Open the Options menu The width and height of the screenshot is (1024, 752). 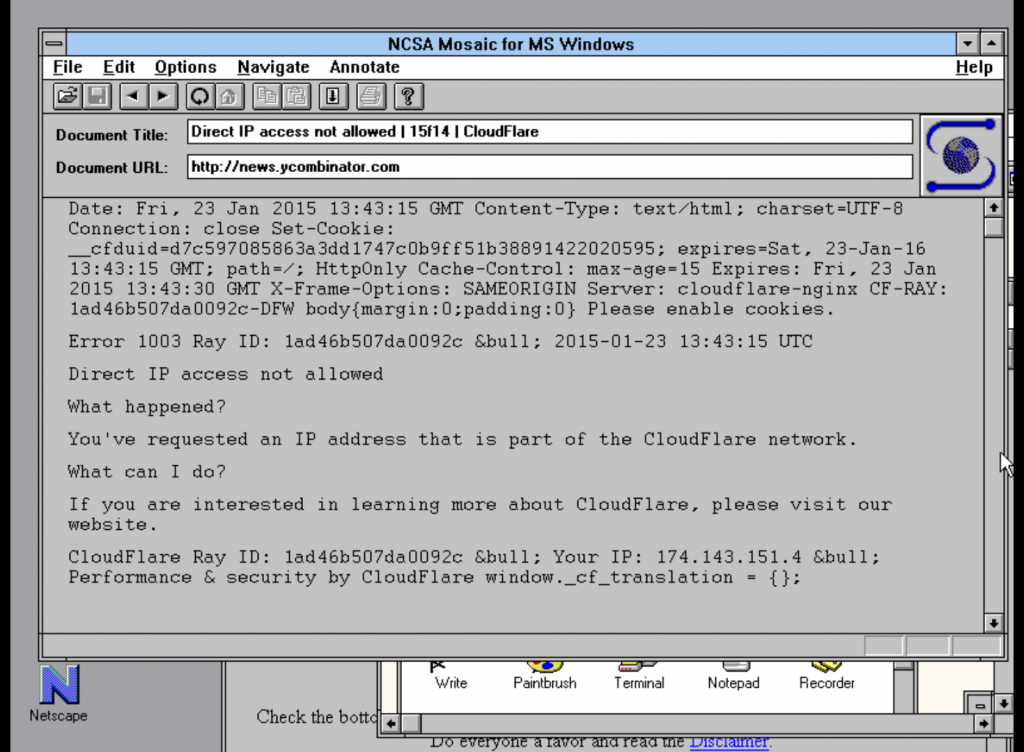[x=185, y=67]
